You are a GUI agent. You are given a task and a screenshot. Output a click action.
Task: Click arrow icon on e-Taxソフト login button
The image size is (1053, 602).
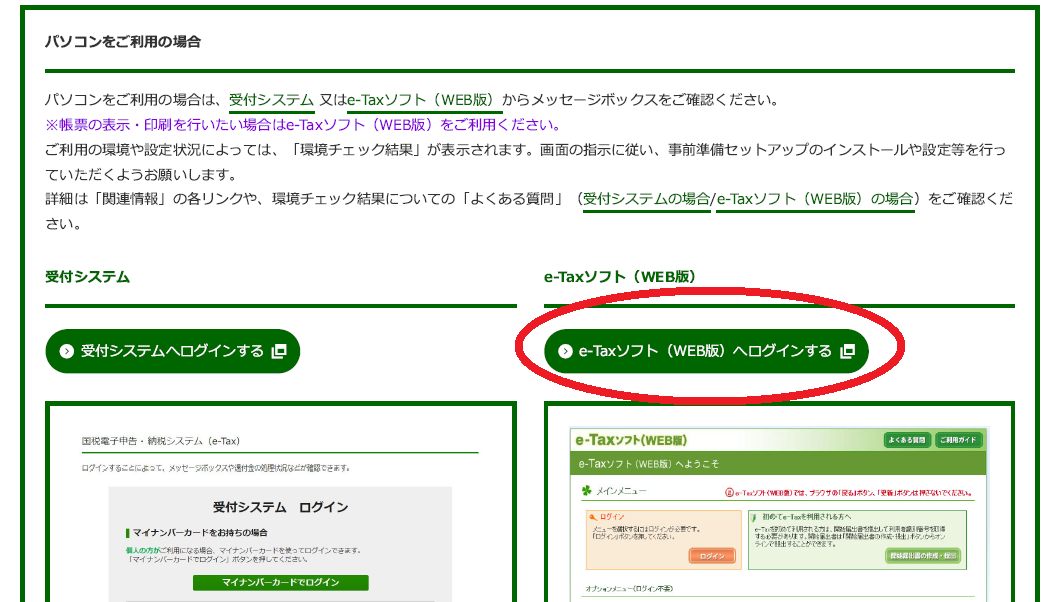coord(565,351)
